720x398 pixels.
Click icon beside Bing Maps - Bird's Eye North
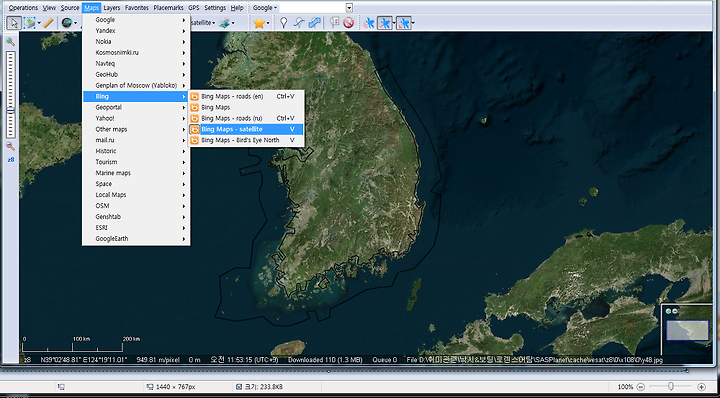[x=195, y=140]
